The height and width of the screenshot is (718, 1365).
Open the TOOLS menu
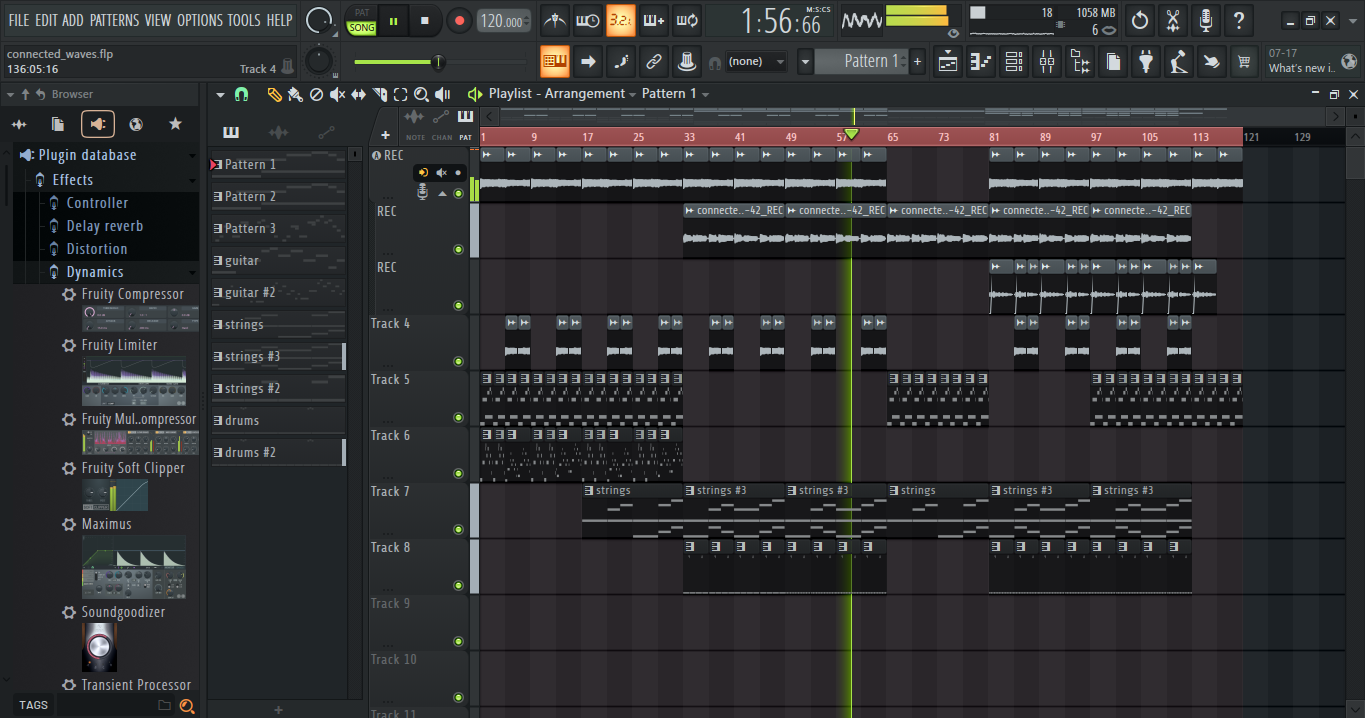pos(244,20)
